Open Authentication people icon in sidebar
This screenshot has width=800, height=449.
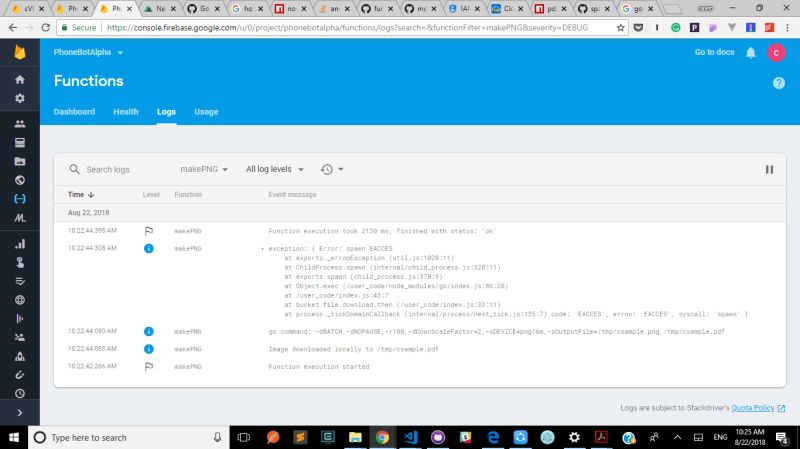[20, 124]
